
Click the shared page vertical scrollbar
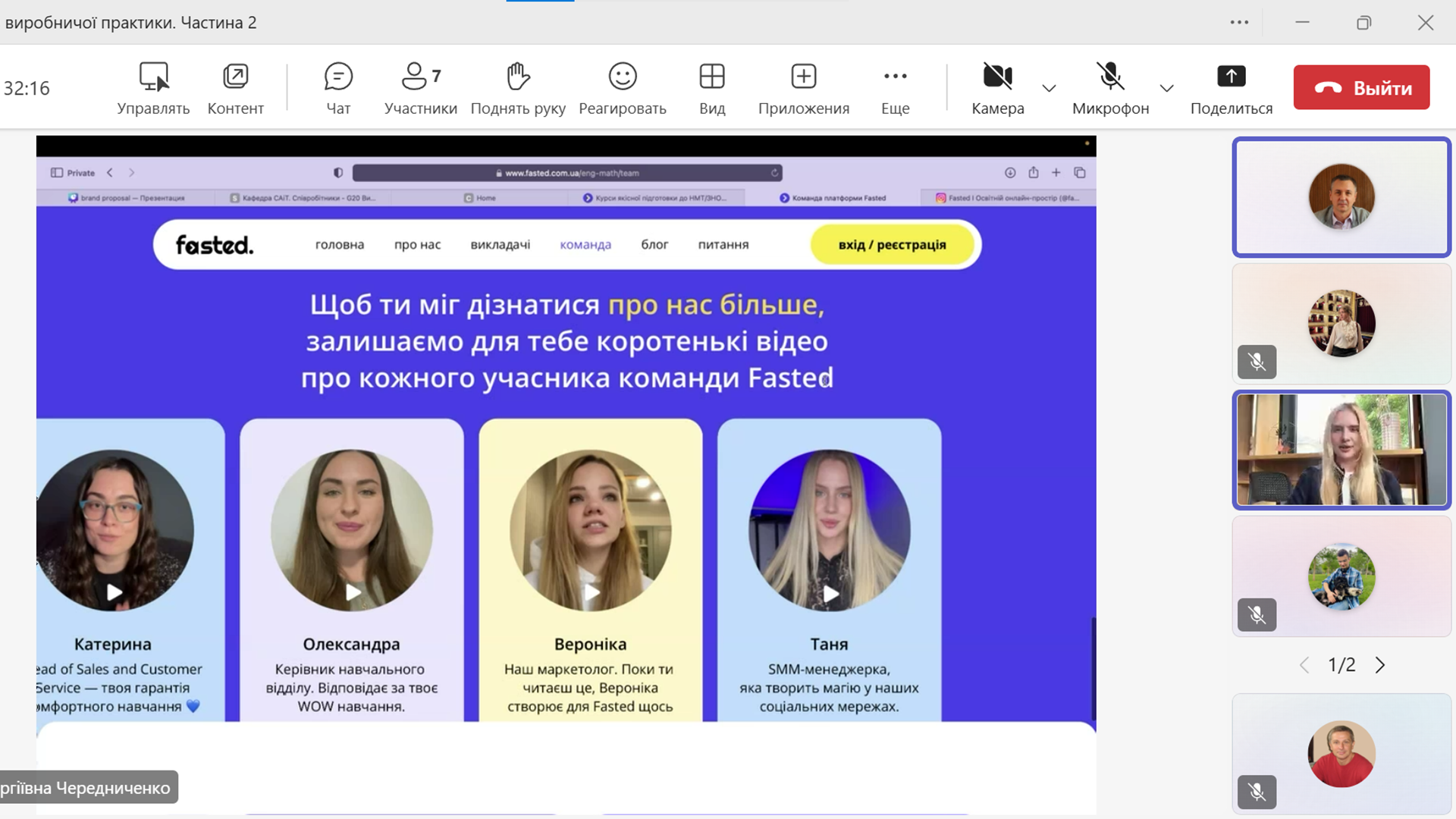click(x=1094, y=669)
